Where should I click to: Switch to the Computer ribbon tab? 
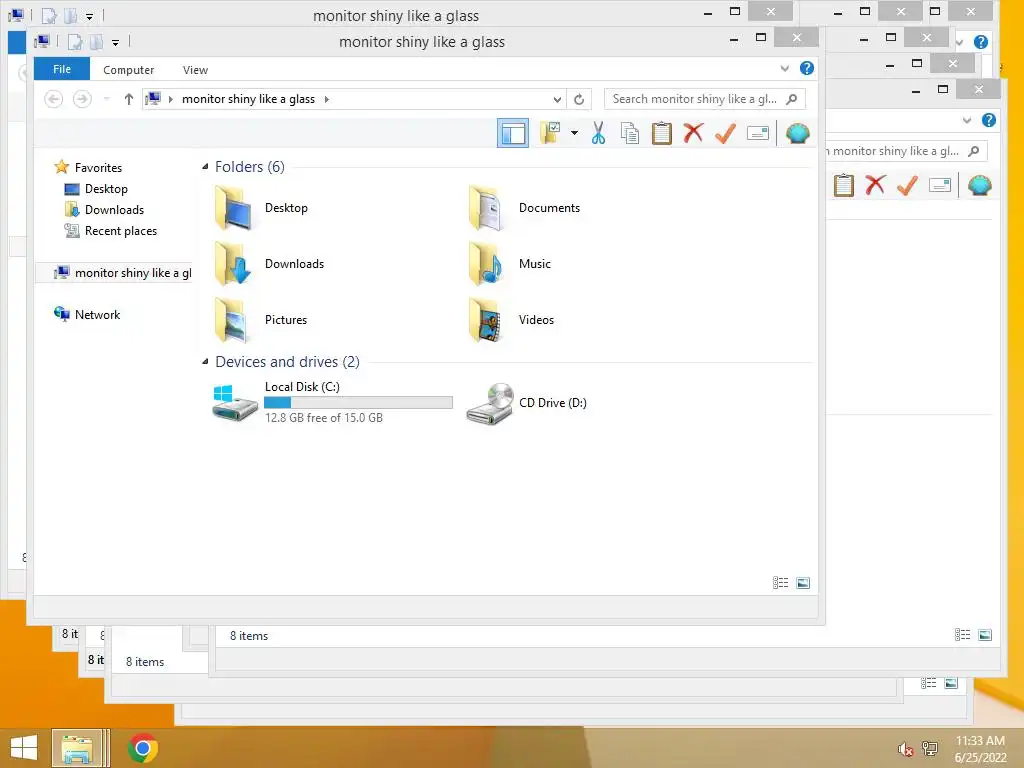(x=129, y=70)
